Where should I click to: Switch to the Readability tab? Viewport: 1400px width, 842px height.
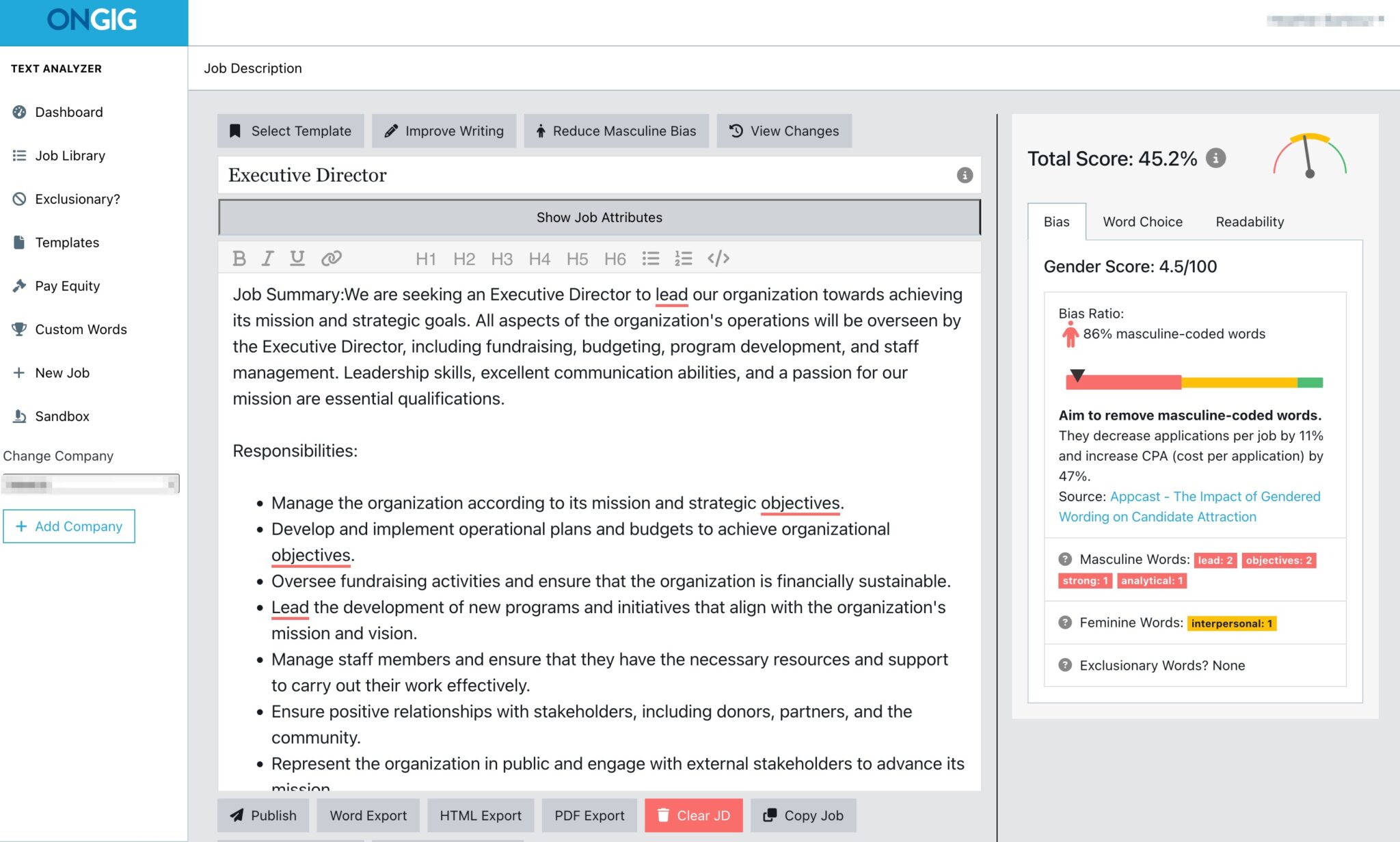[1249, 221]
